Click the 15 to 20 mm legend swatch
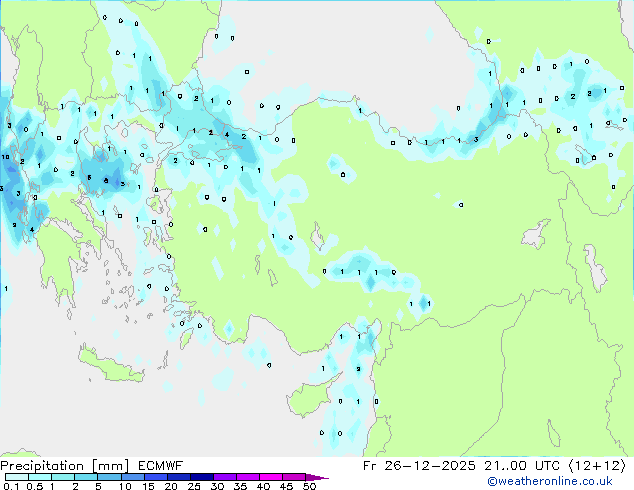The width and height of the screenshot is (634, 490). (x=155, y=477)
